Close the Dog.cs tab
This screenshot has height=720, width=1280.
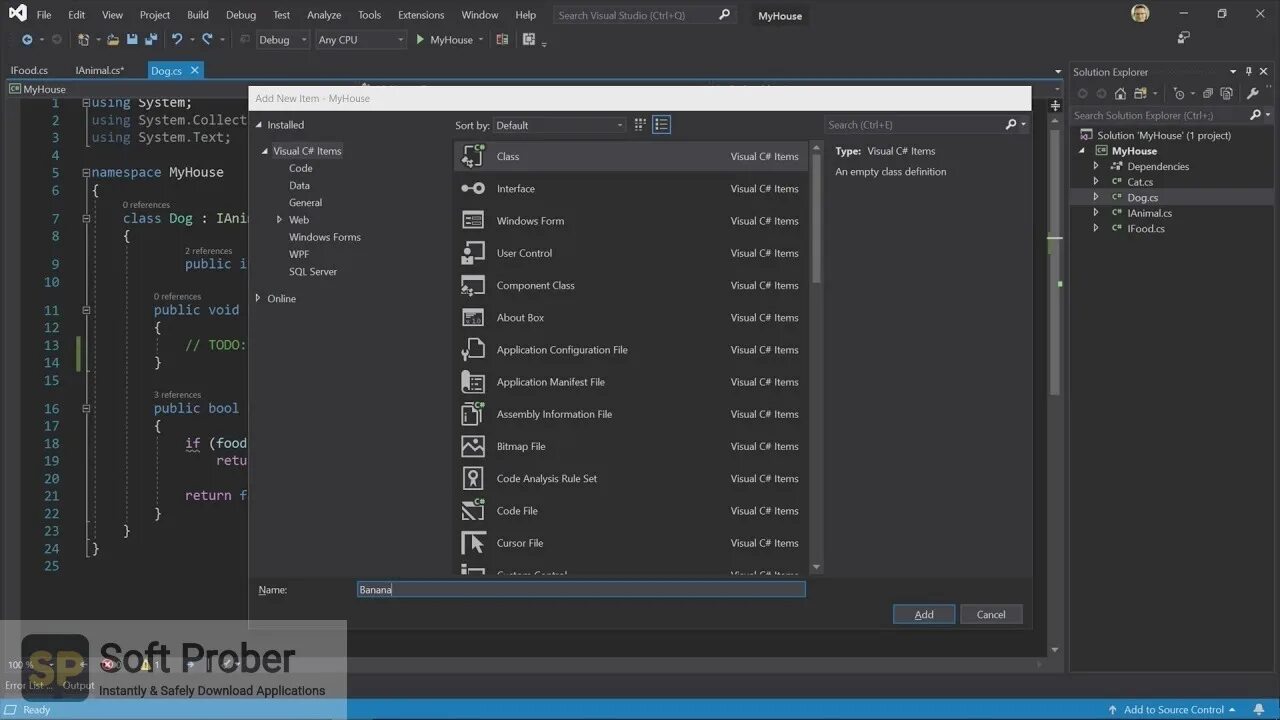(x=194, y=70)
